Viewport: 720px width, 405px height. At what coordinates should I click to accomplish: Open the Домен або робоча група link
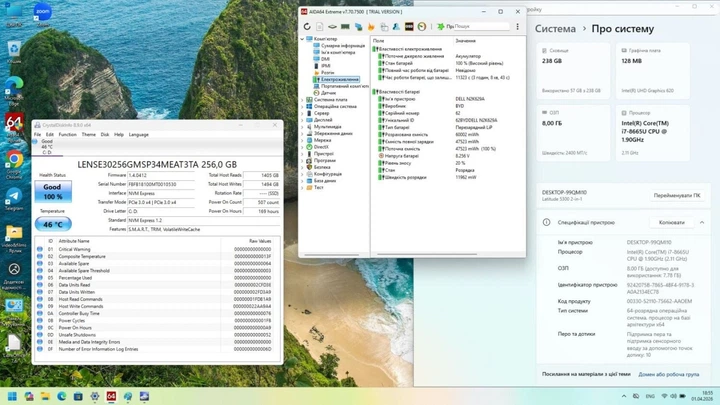pos(669,375)
